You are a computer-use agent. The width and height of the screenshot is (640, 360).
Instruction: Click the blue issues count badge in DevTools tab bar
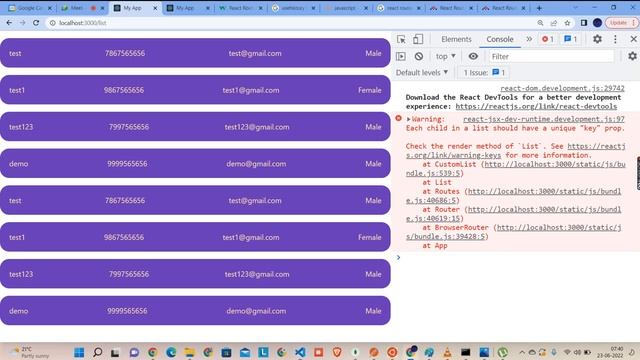click(570, 39)
